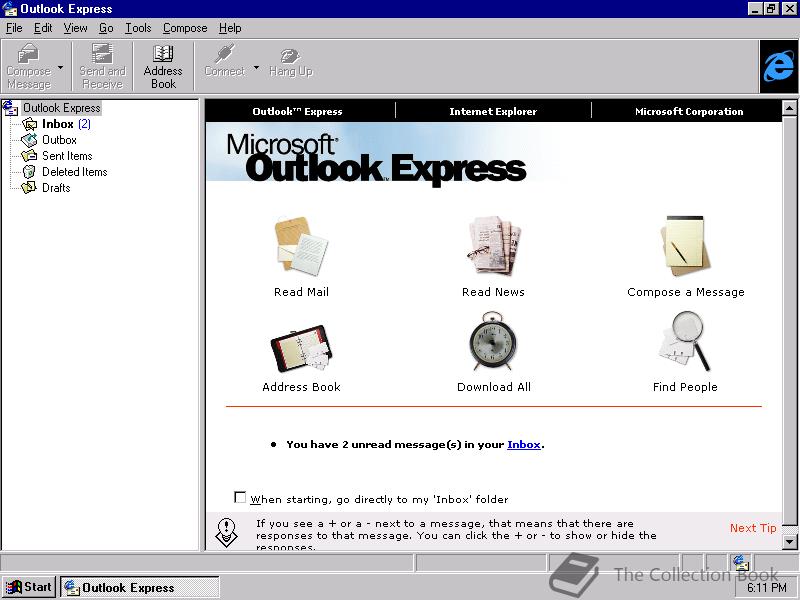Screen dimensions: 800x600
Task: Click the Internet Explorer banner link
Action: tap(493, 111)
